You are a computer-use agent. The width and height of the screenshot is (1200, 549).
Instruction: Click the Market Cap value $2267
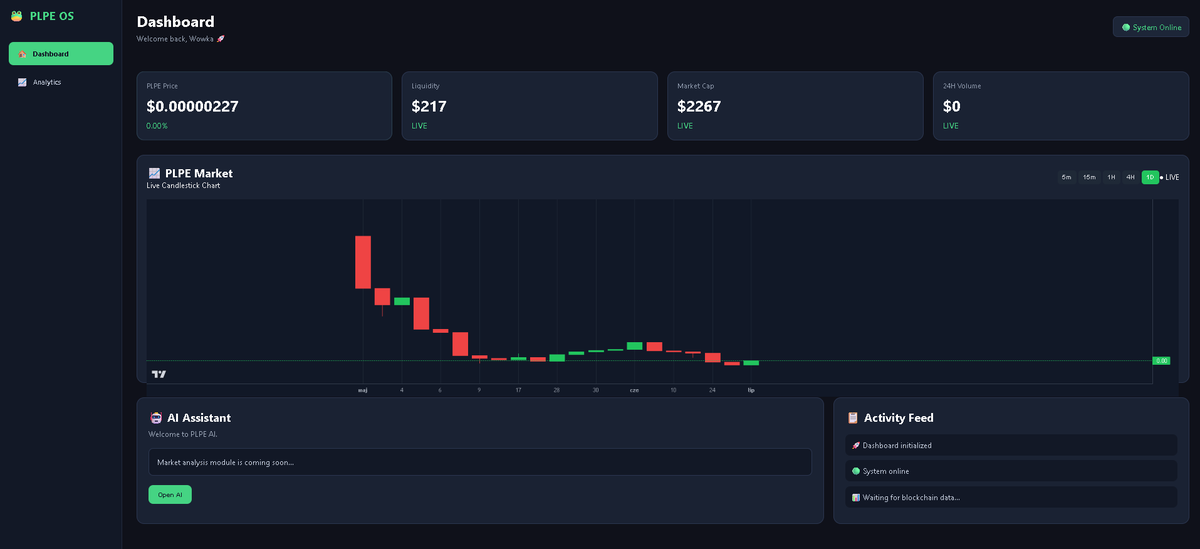(x=699, y=106)
